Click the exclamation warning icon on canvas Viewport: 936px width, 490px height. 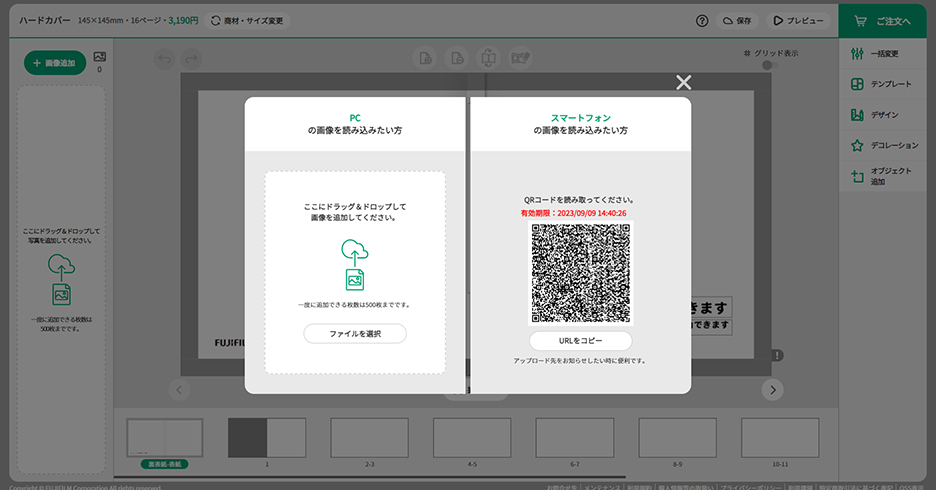(777, 355)
